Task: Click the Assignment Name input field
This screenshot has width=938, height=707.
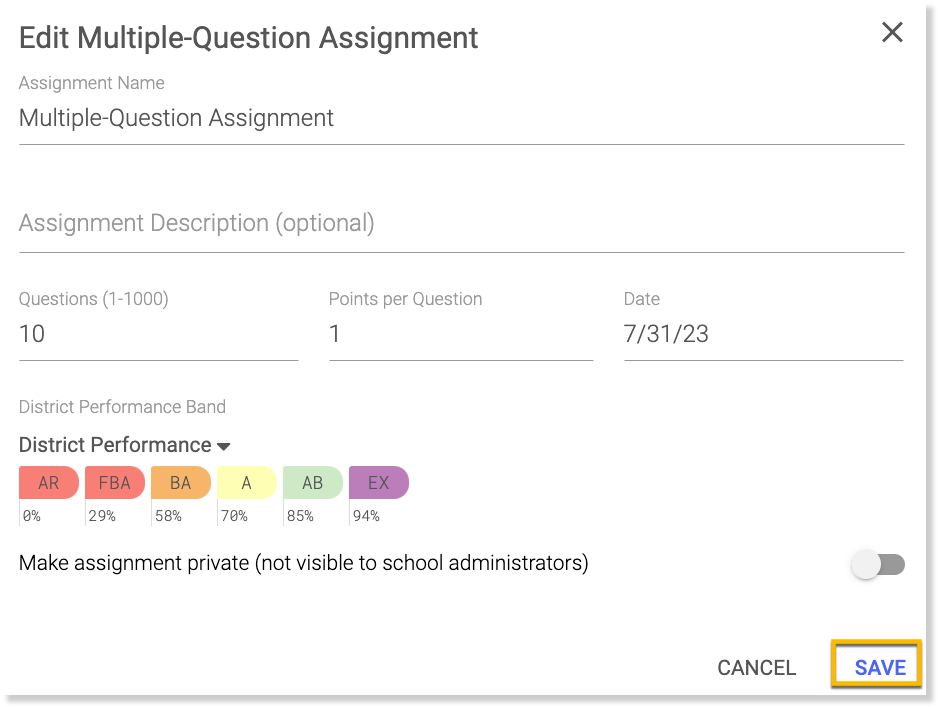Action: coord(176,118)
